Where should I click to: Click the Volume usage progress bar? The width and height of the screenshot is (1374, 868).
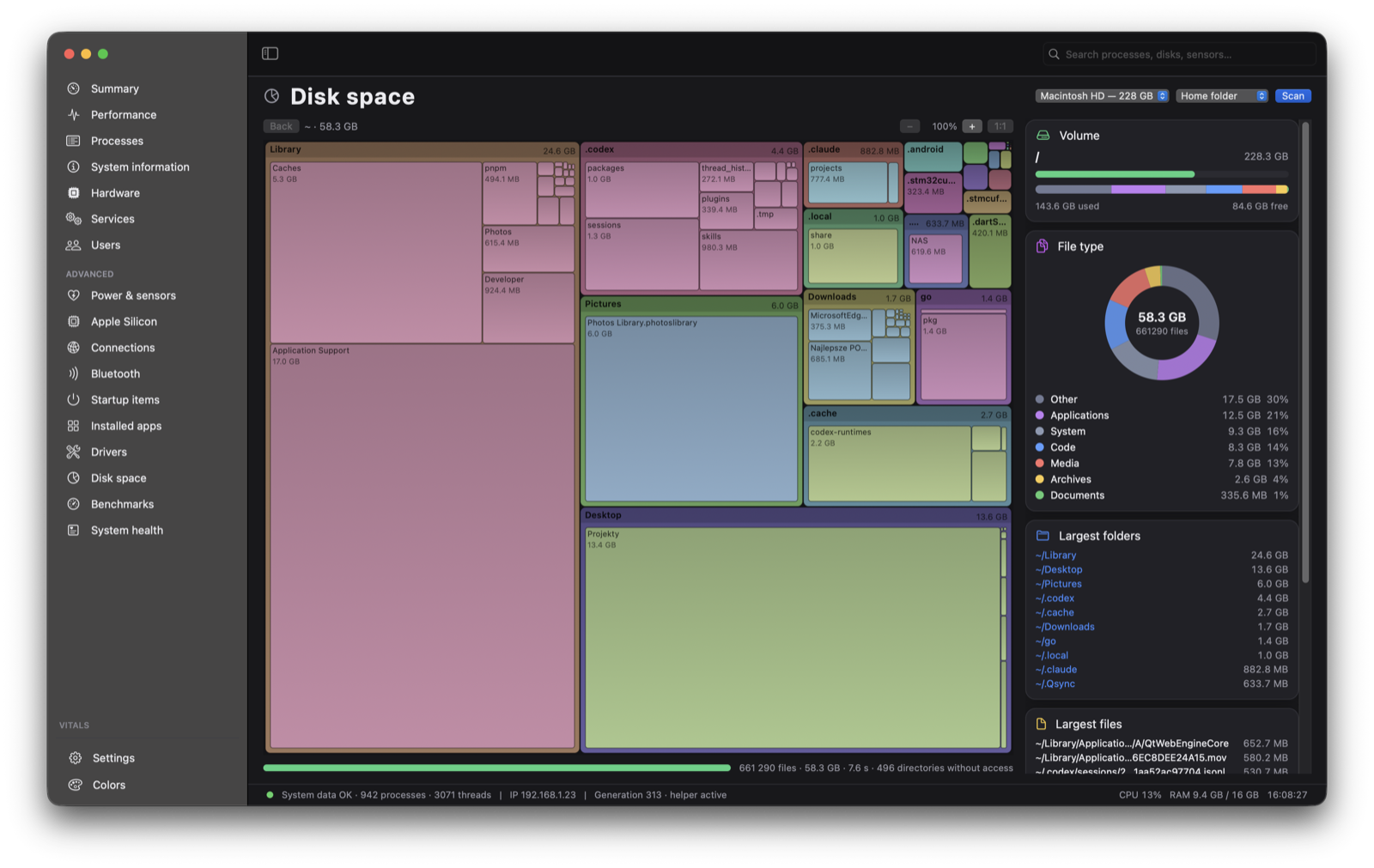click(1162, 174)
